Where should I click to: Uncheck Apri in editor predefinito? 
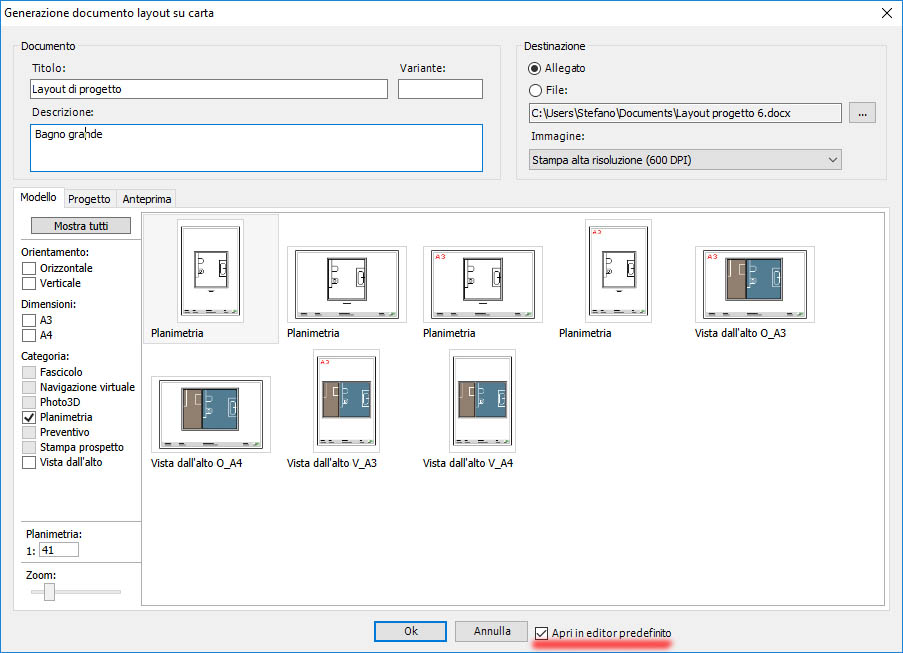click(x=541, y=633)
